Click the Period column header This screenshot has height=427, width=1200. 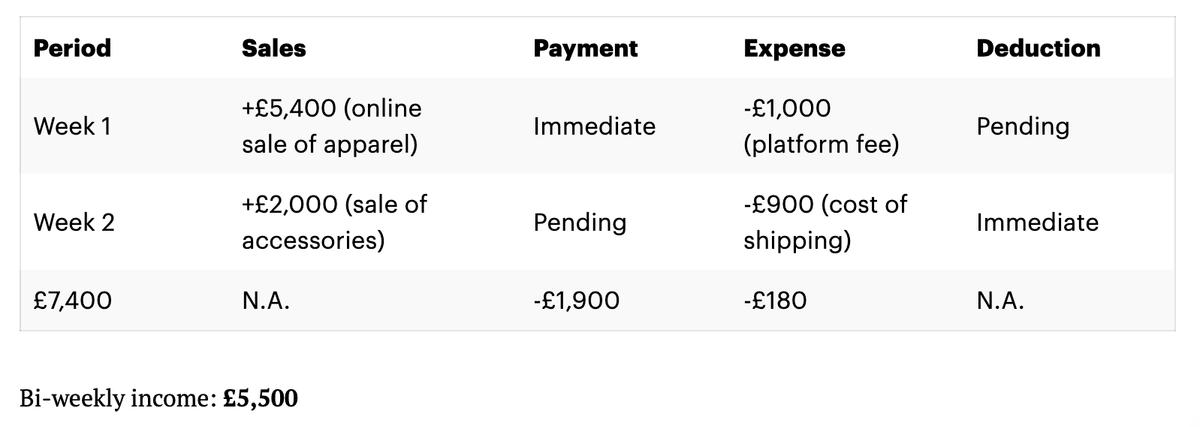pyautogui.click(x=72, y=48)
